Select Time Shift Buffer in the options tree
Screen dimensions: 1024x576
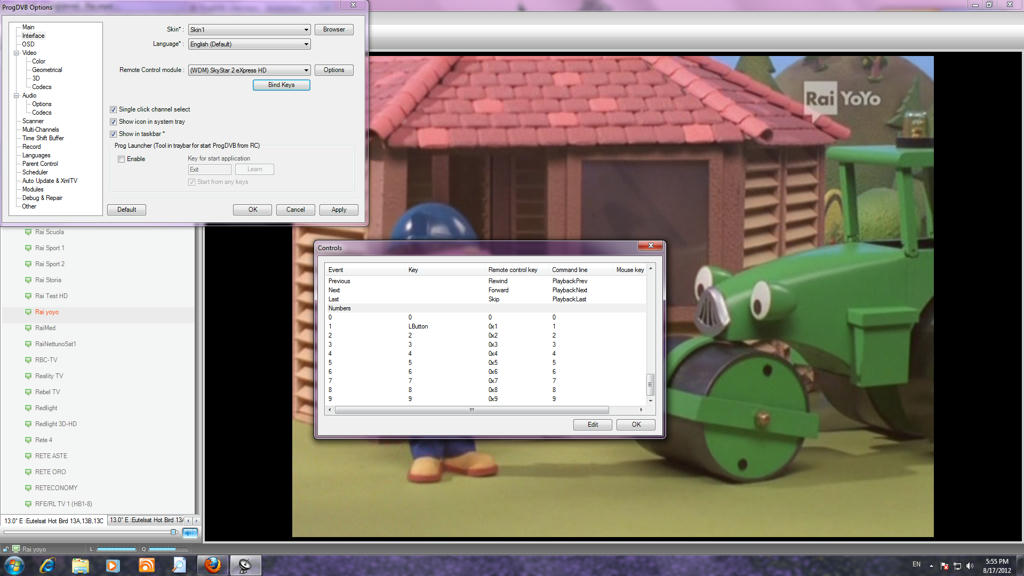point(43,138)
